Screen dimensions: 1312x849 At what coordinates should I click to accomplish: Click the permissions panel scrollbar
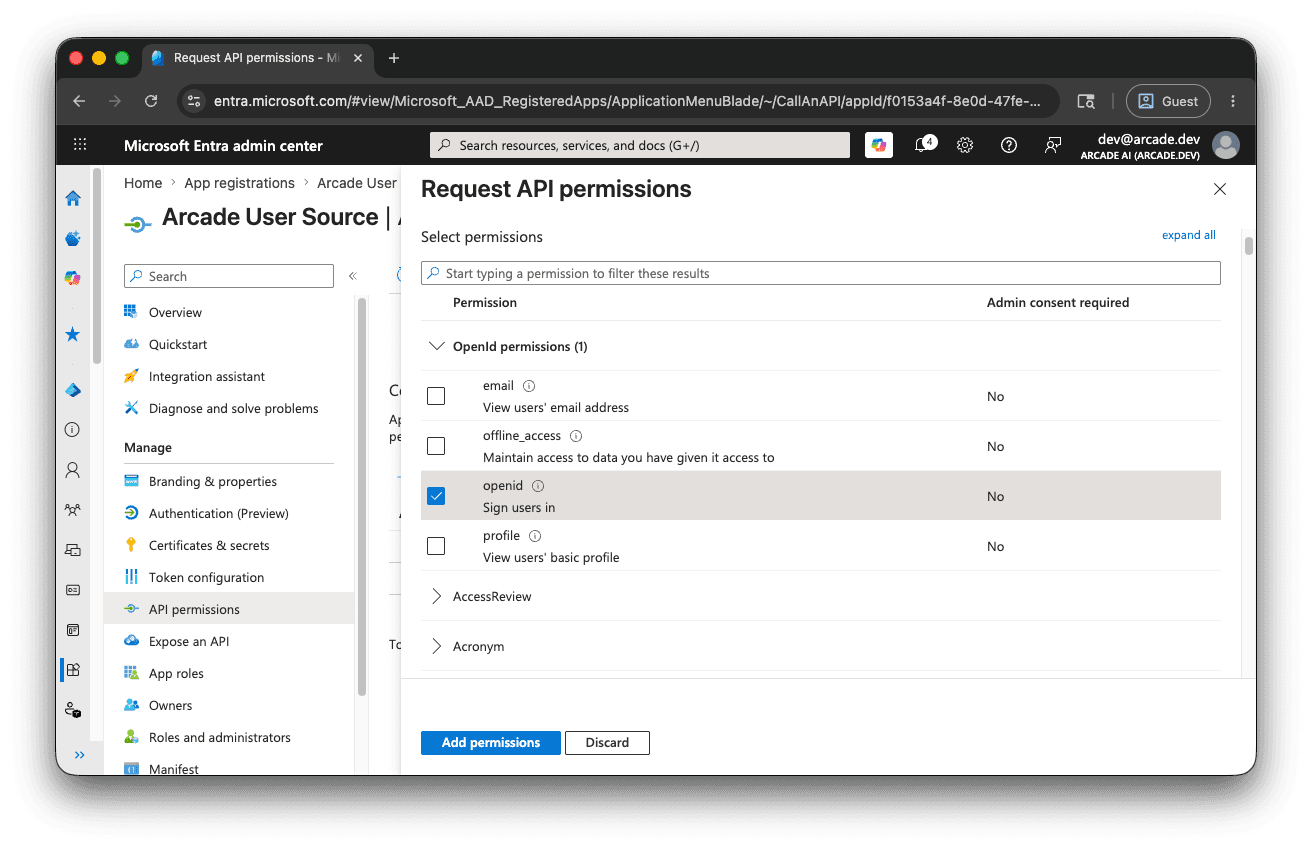(x=1249, y=246)
